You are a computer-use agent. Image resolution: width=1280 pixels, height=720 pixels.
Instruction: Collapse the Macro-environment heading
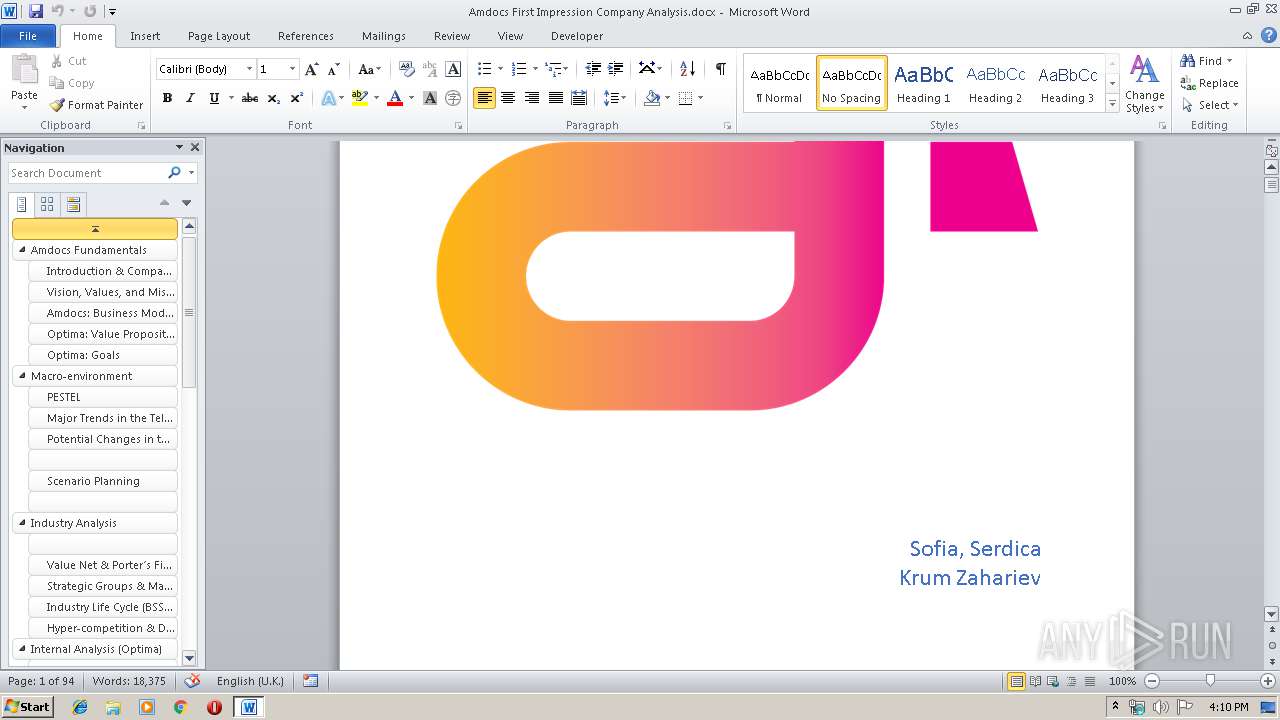pyautogui.click(x=22, y=376)
